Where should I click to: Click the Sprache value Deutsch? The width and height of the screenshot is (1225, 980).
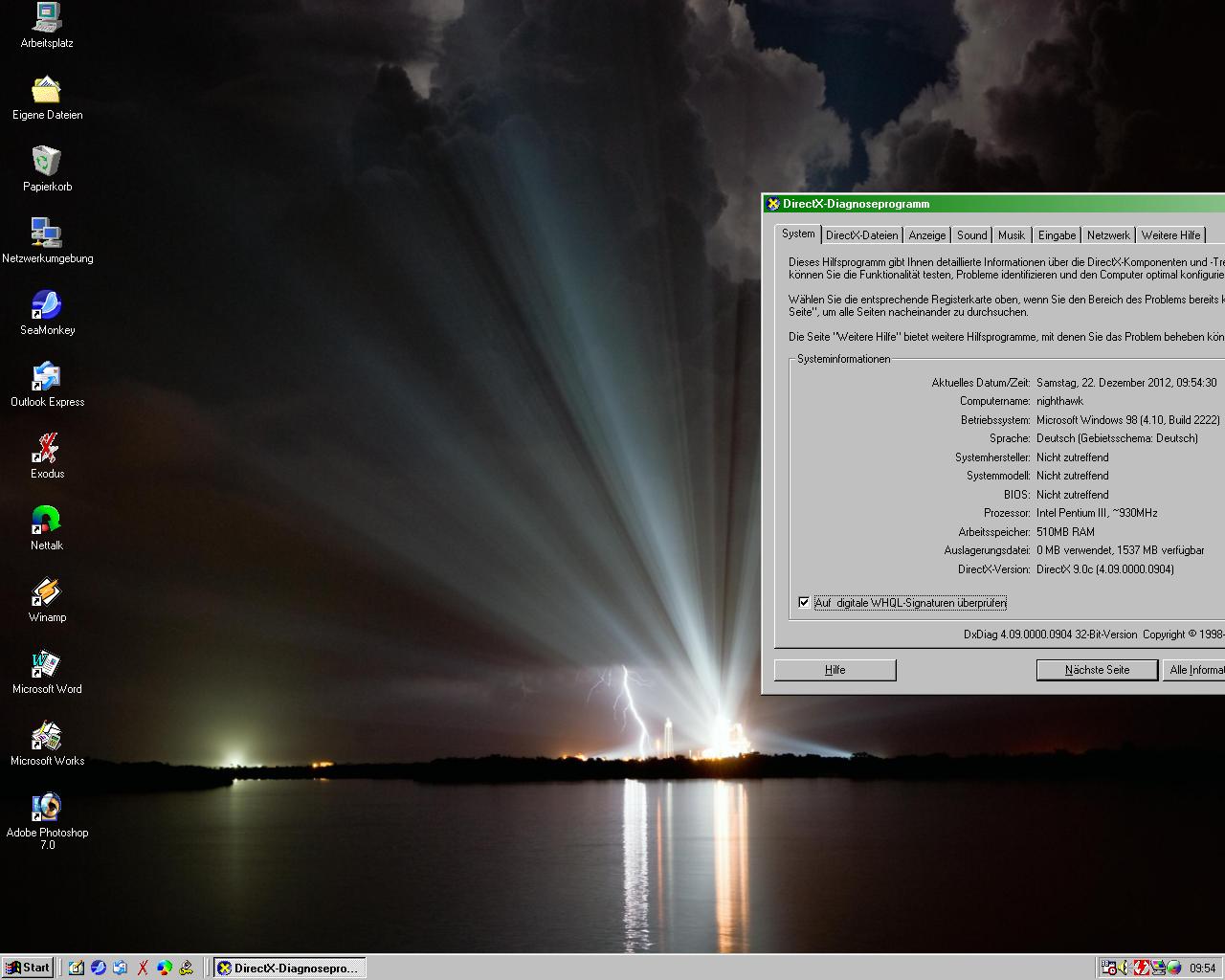(1117, 438)
